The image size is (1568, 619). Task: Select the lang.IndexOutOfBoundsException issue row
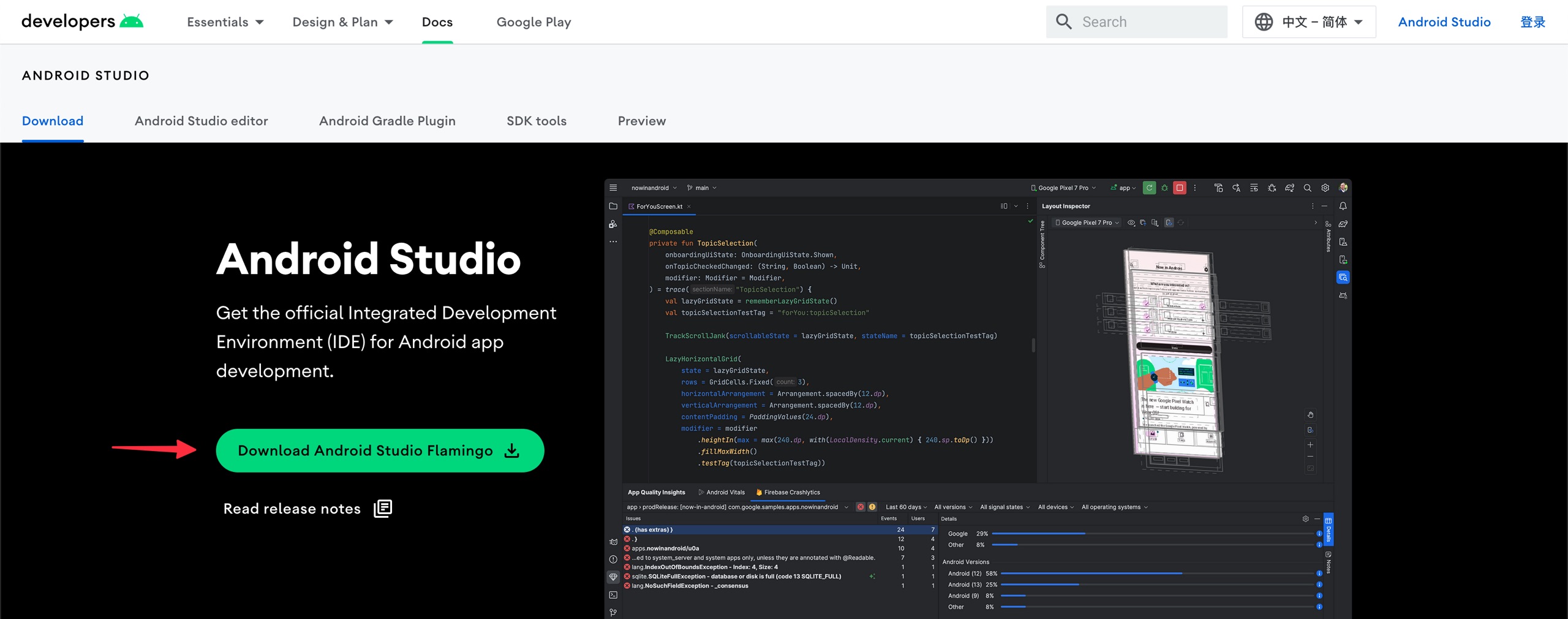point(780,567)
